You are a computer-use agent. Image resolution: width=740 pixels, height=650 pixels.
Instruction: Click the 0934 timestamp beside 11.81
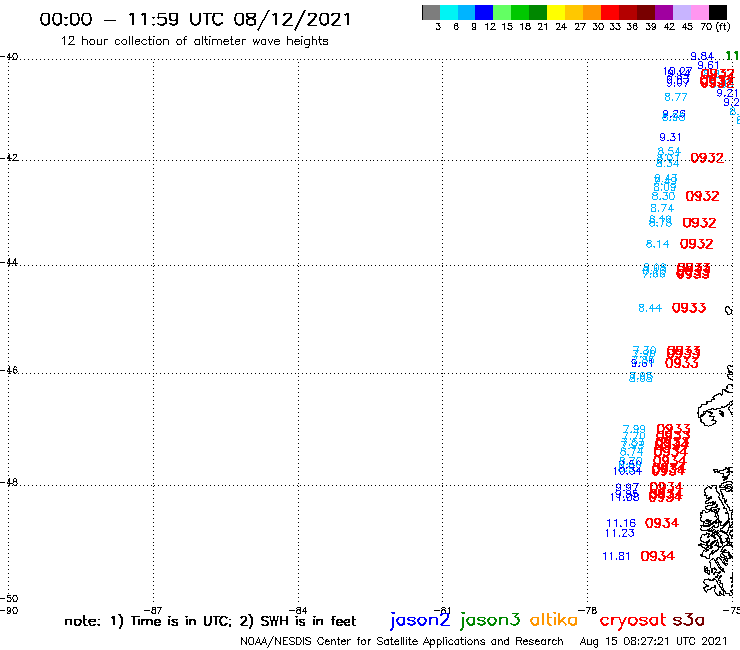click(657, 557)
